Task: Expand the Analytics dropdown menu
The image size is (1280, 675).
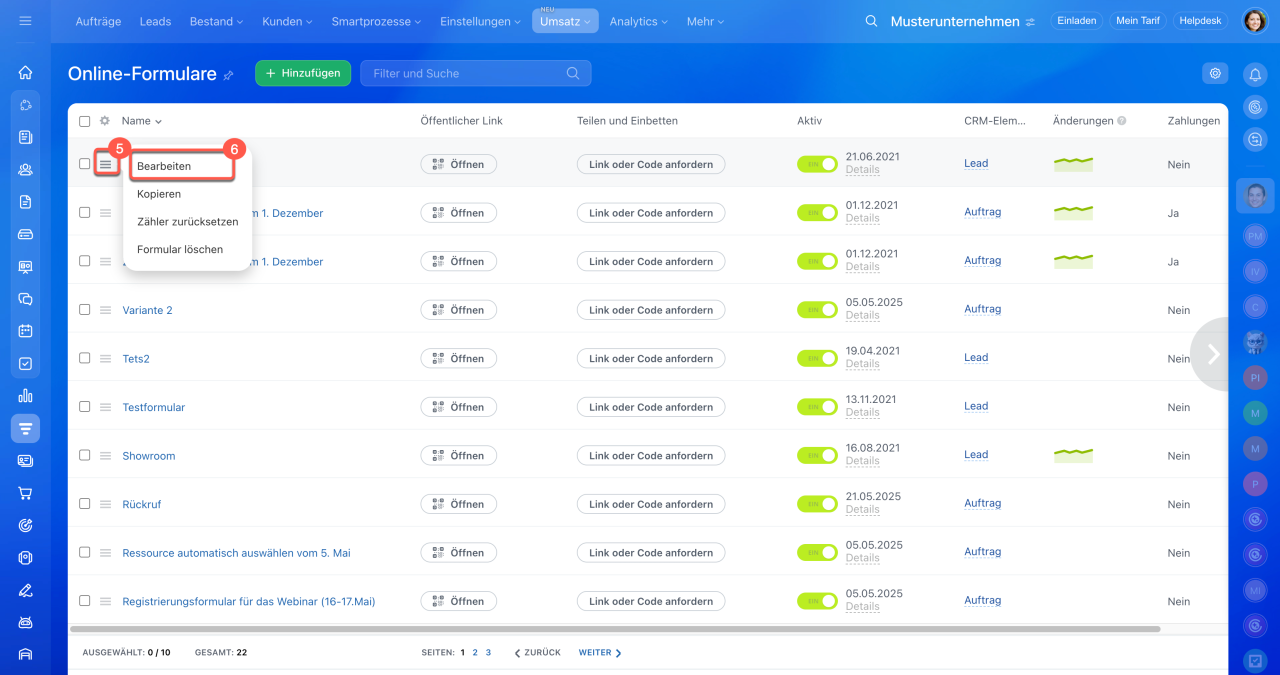Action: click(640, 21)
